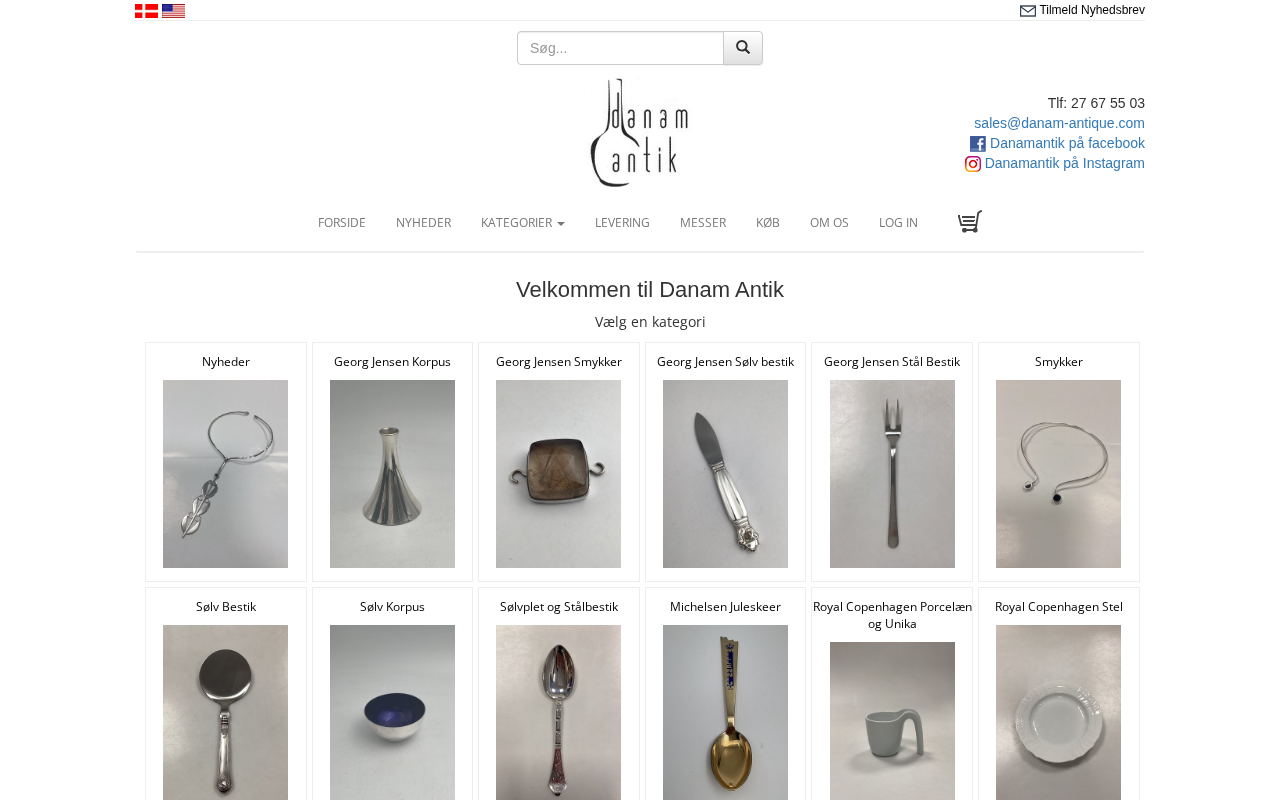This screenshot has height=800, width=1280.
Task: Click the Facebook icon
Action: click(978, 144)
